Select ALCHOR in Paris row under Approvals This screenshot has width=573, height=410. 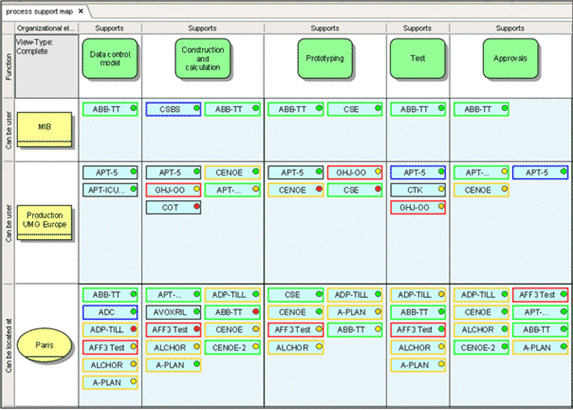coord(481,330)
